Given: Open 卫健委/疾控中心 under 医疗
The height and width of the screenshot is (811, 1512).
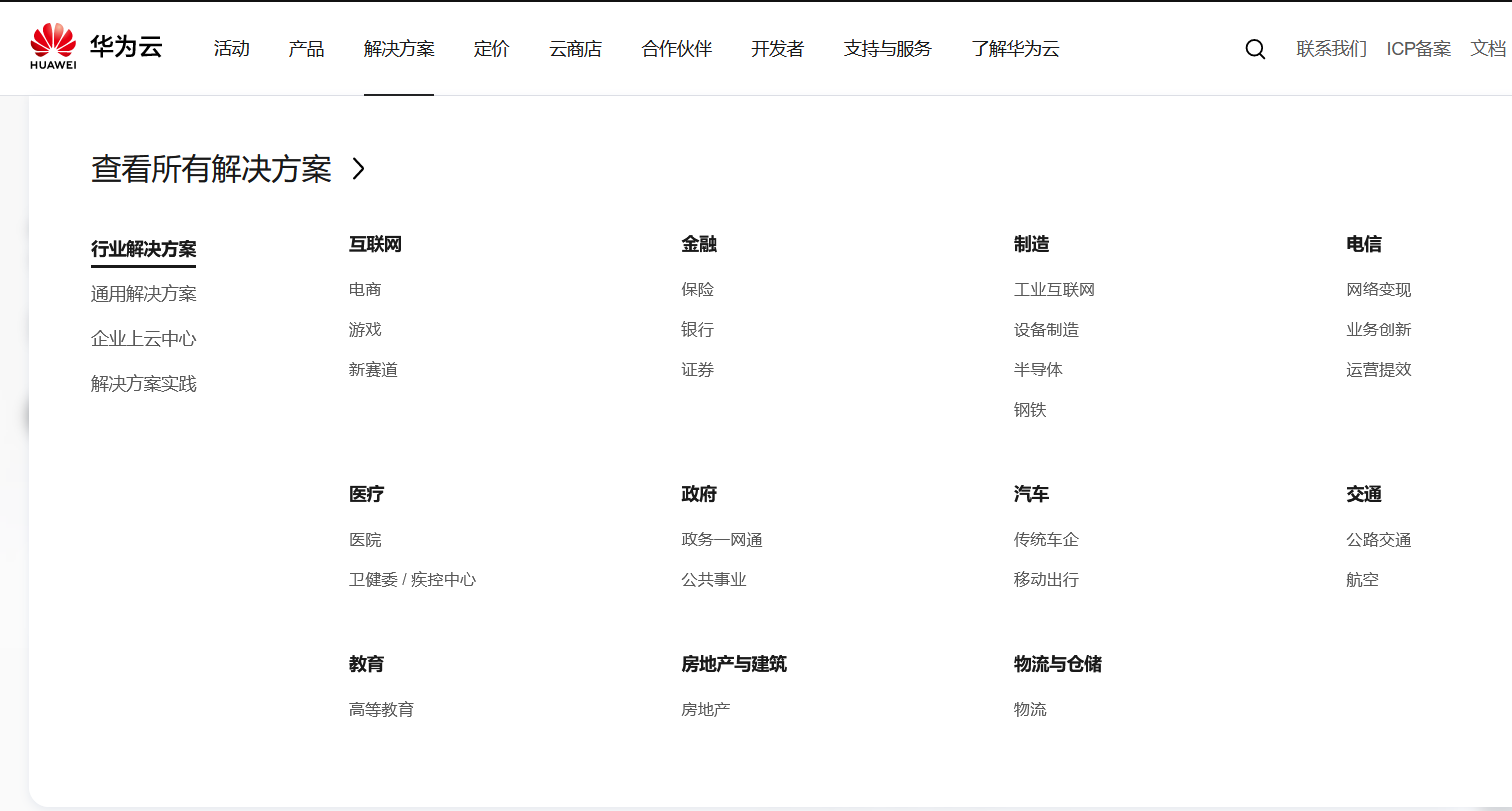Looking at the screenshot, I should click(412, 579).
